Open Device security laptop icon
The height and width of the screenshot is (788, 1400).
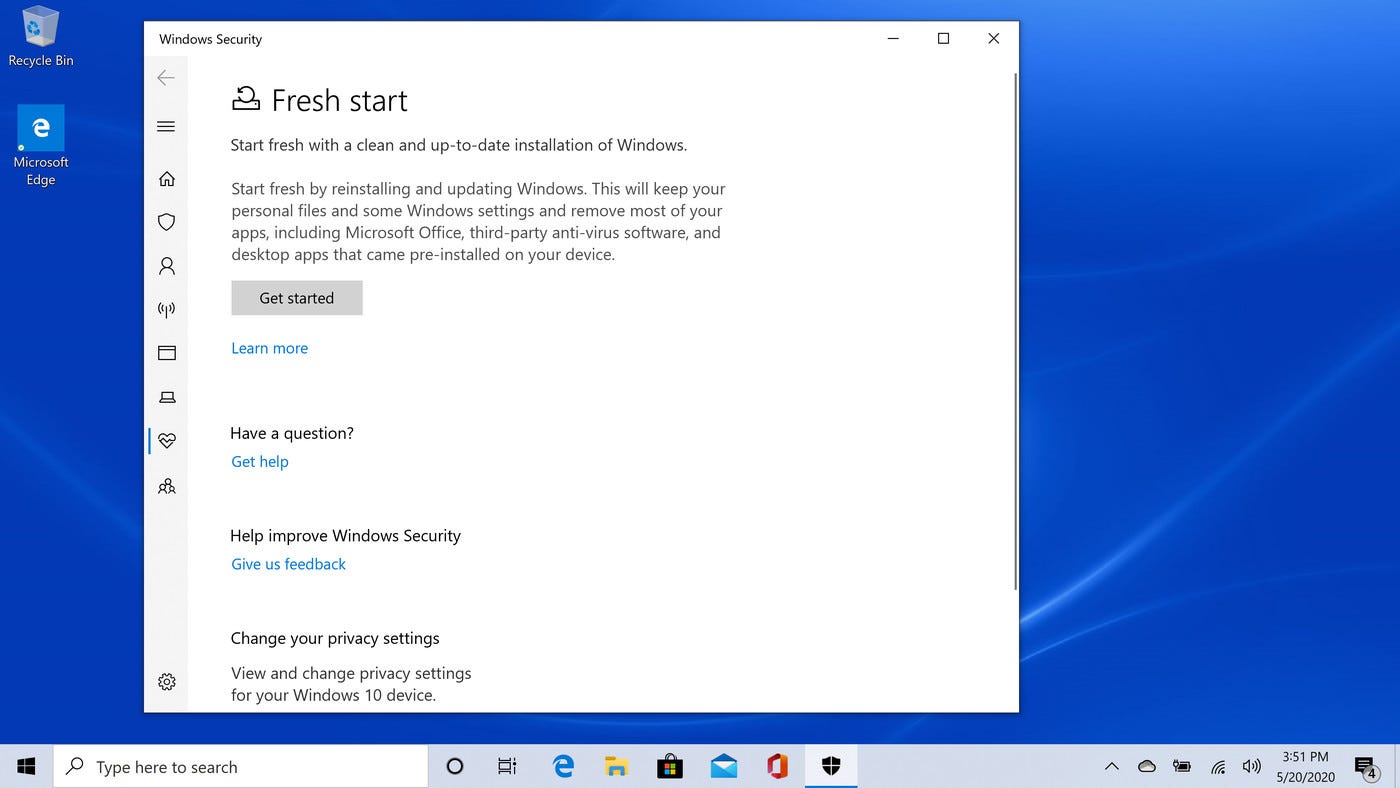[x=167, y=397]
